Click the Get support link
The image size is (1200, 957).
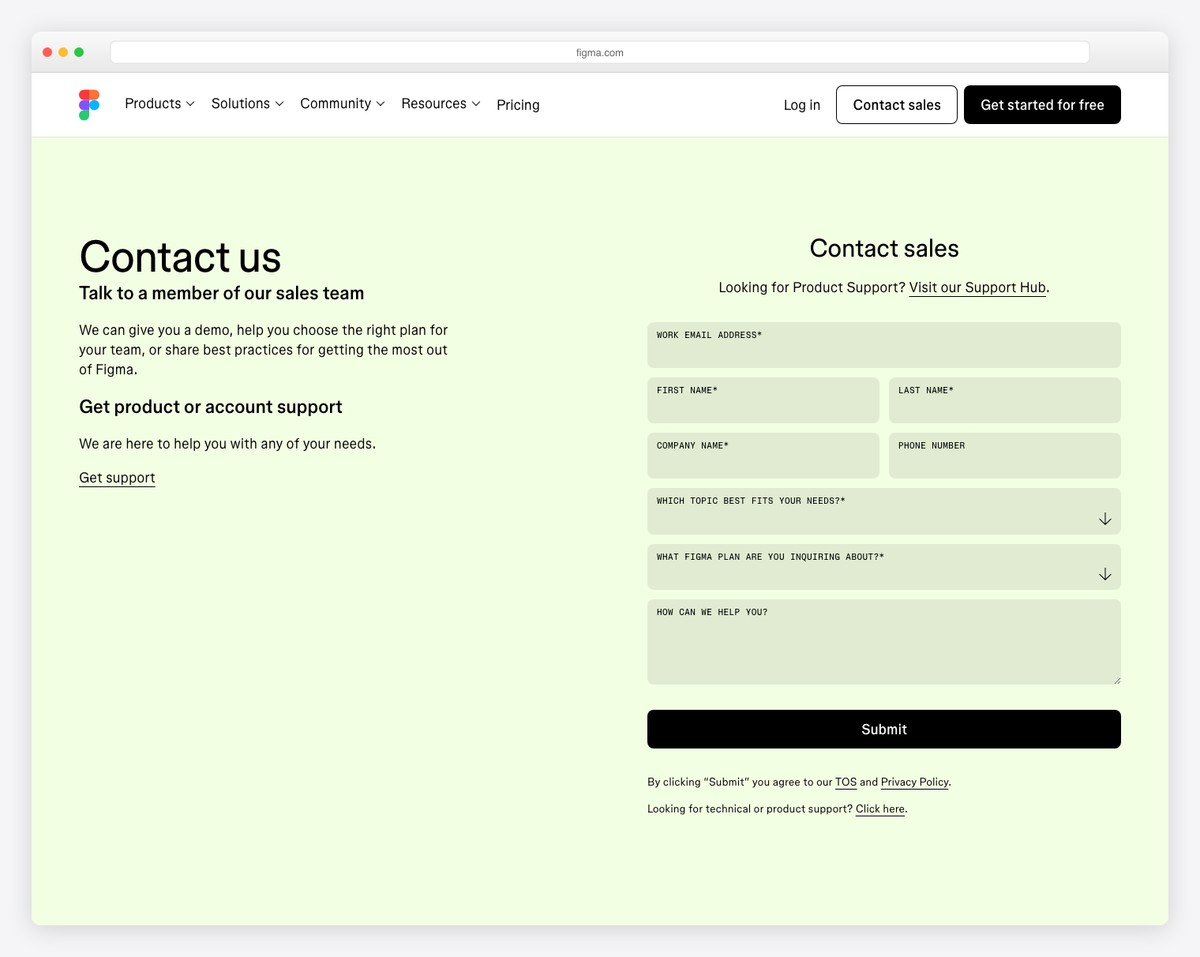click(116, 477)
